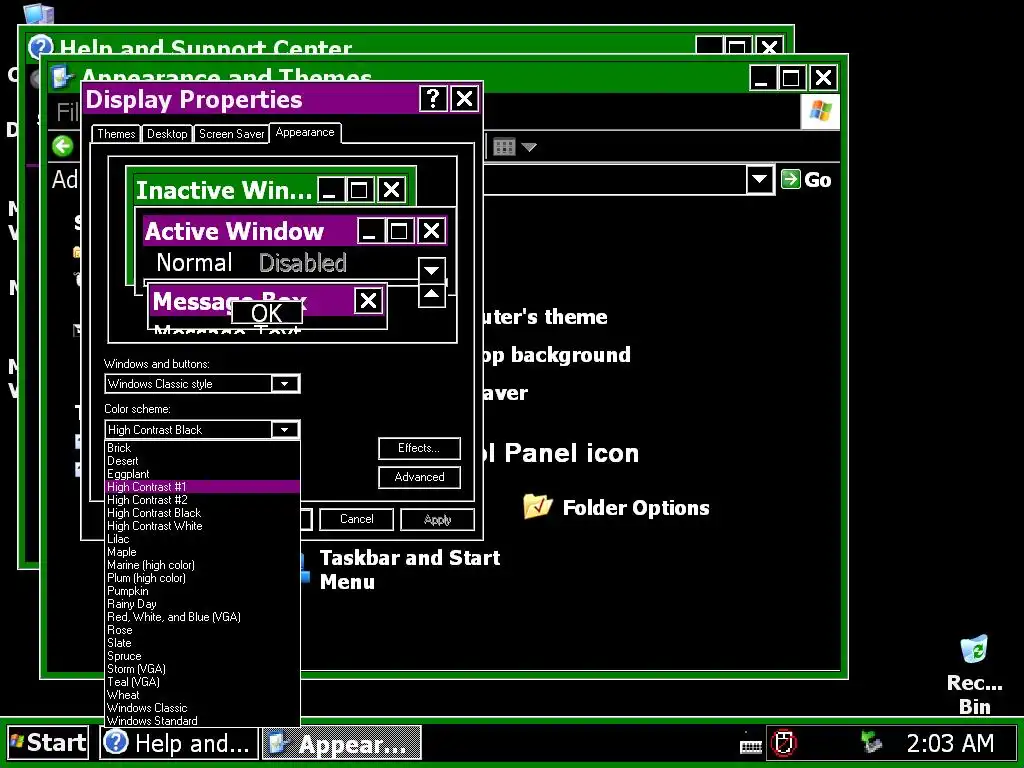The width and height of the screenshot is (1024, 768).
Task: Choose Plum (high color) scheme
Action: 202,578
